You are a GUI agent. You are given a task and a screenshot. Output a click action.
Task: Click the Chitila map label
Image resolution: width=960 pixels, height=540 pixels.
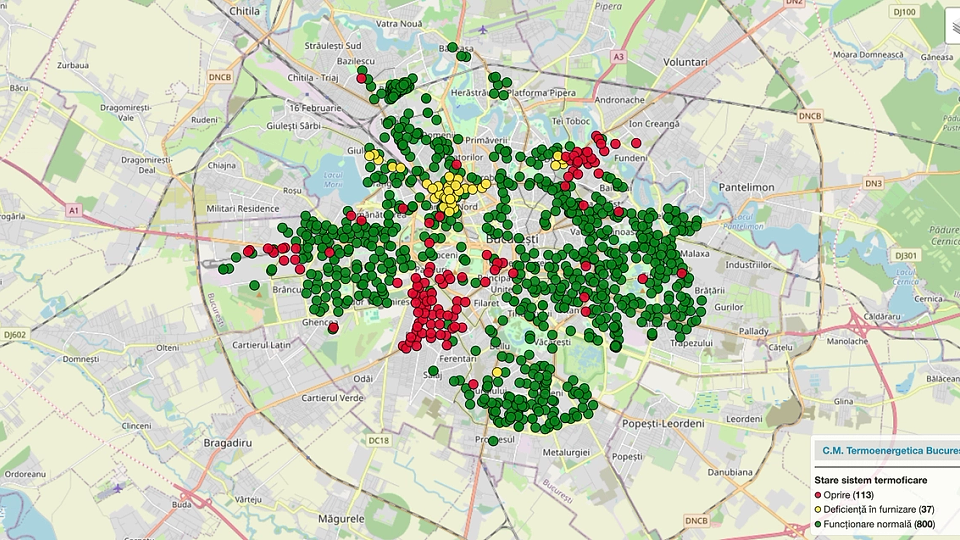point(244,11)
